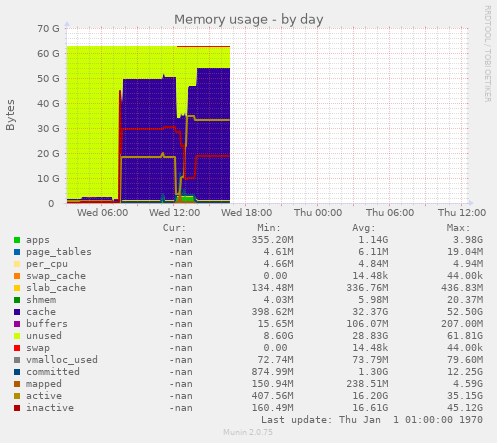This screenshot has height=443, width=497.
Task: Click the page_tables max value 19.04M
Action: (465, 252)
